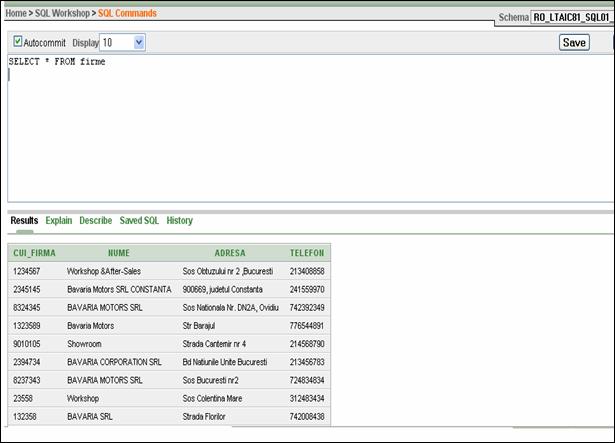
Task: Click the NUME column header
Action: point(119,253)
